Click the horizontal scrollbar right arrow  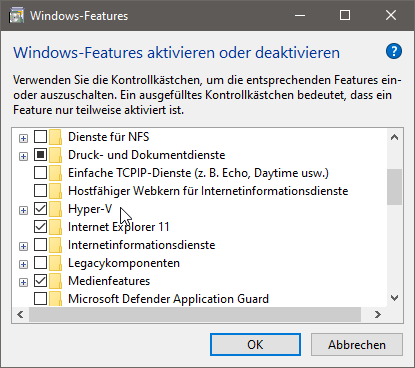click(378, 314)
